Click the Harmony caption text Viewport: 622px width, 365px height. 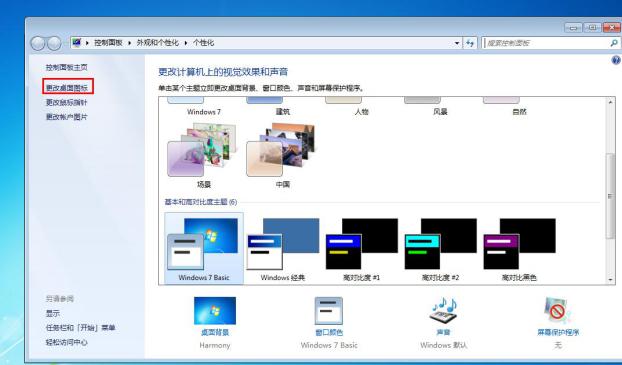click(215, 346)
